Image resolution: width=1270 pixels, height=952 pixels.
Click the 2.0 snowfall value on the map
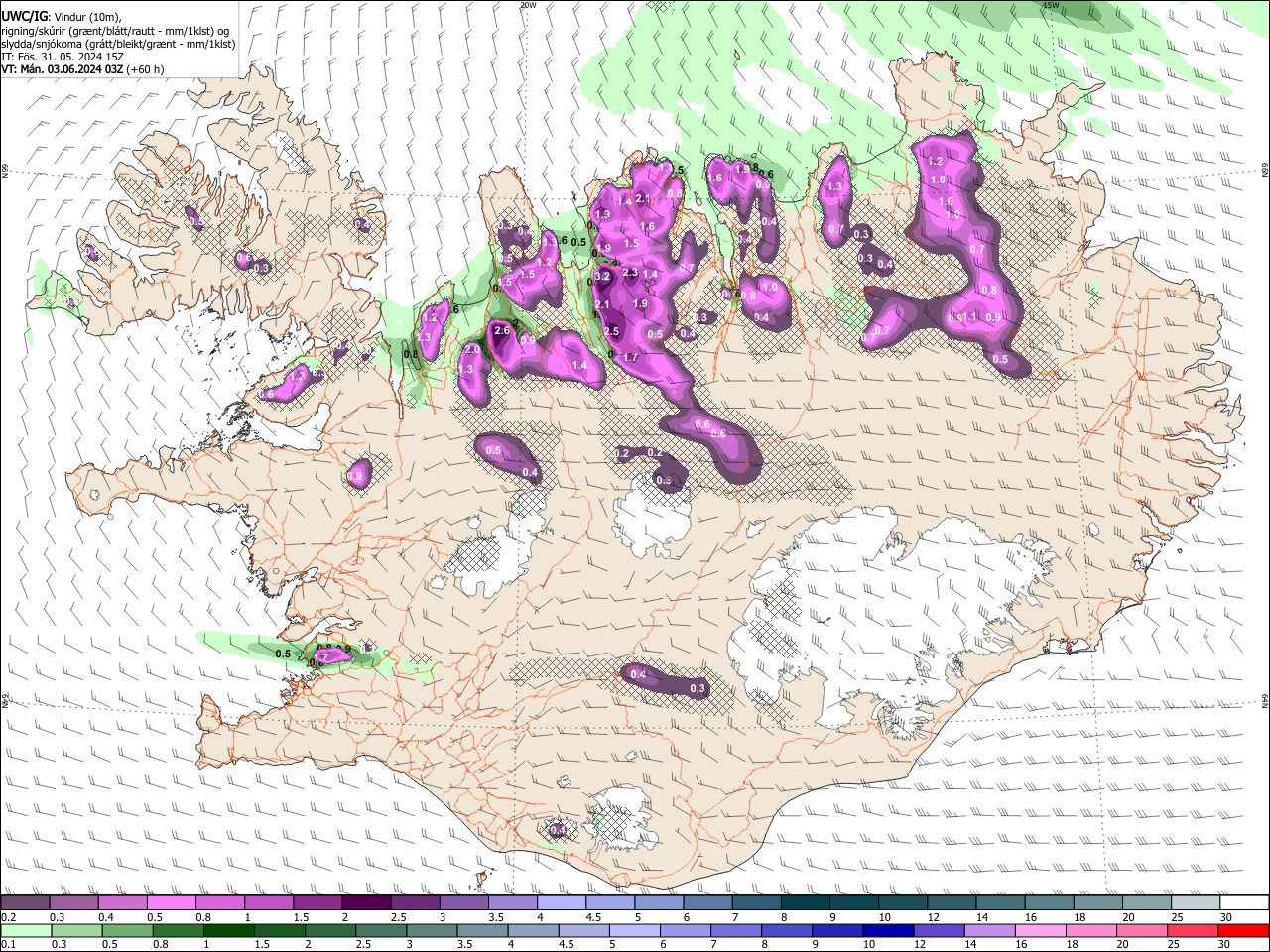[x=472, y=349]
